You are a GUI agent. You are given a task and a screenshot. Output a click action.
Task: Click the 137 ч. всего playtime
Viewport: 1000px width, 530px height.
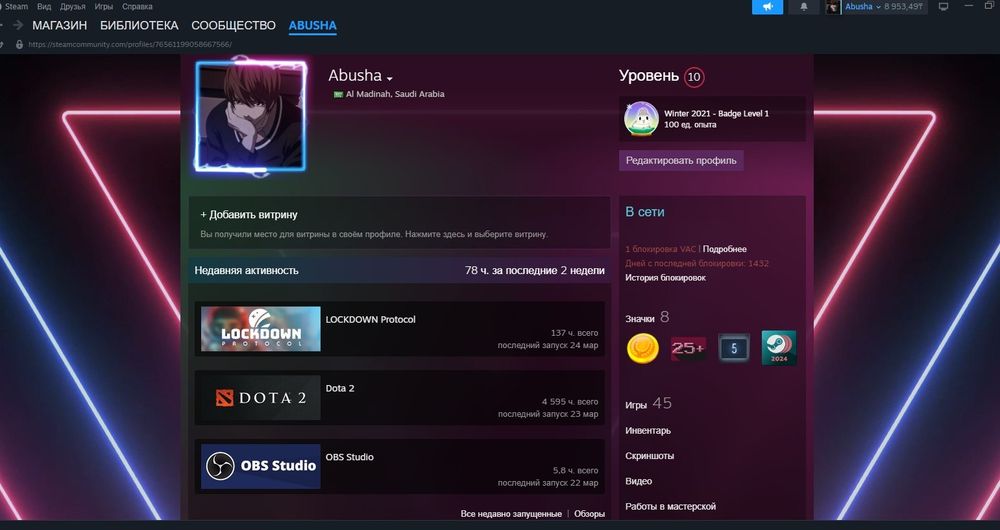[x=574, y=333]
